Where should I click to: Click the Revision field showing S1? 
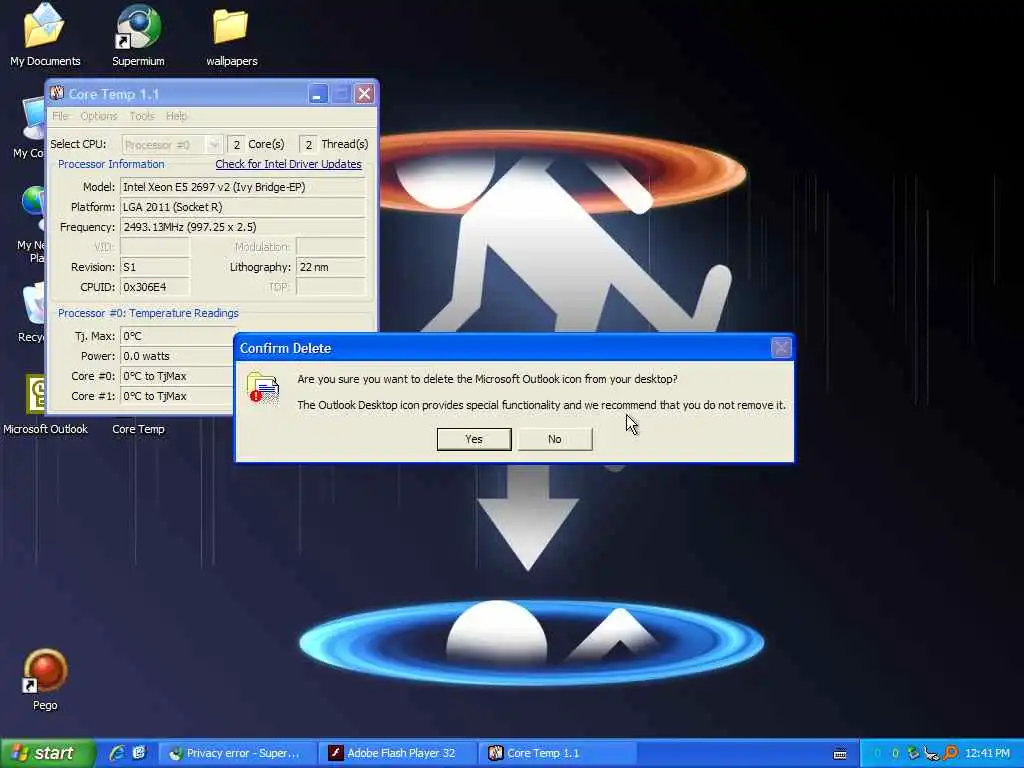pos(155,267)
